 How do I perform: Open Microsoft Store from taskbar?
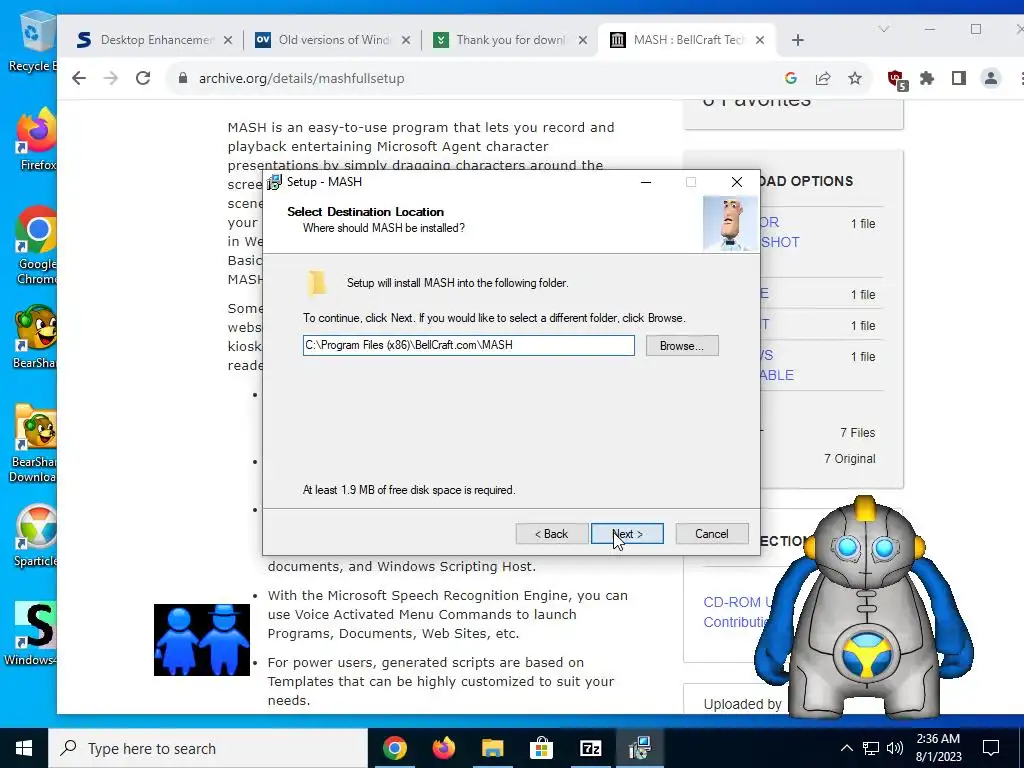[541, 748]
